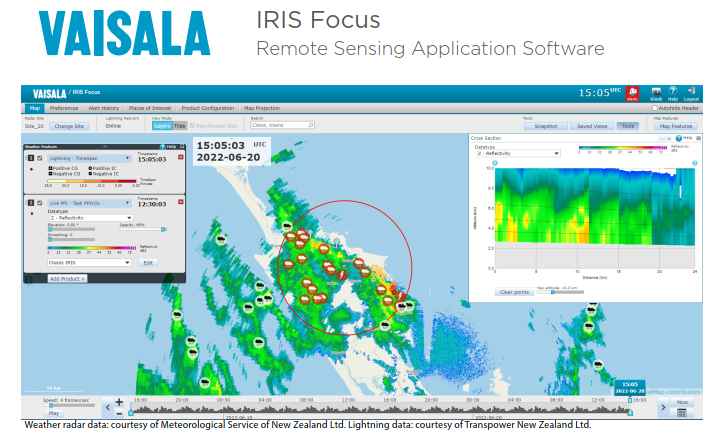This screenshot has width=720, height=436.
Task: Zoom in the timeline with plus icon
Action: (x=119, y=402)
